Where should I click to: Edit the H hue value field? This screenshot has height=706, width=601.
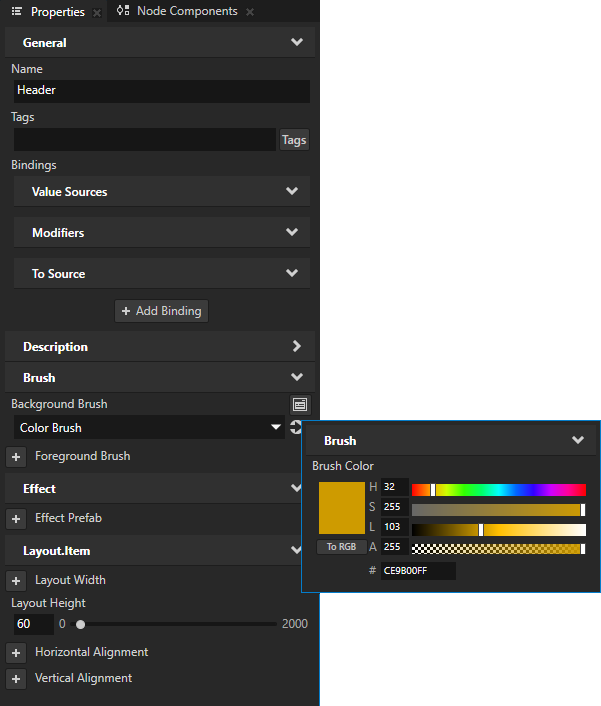[x=394, y=487]
